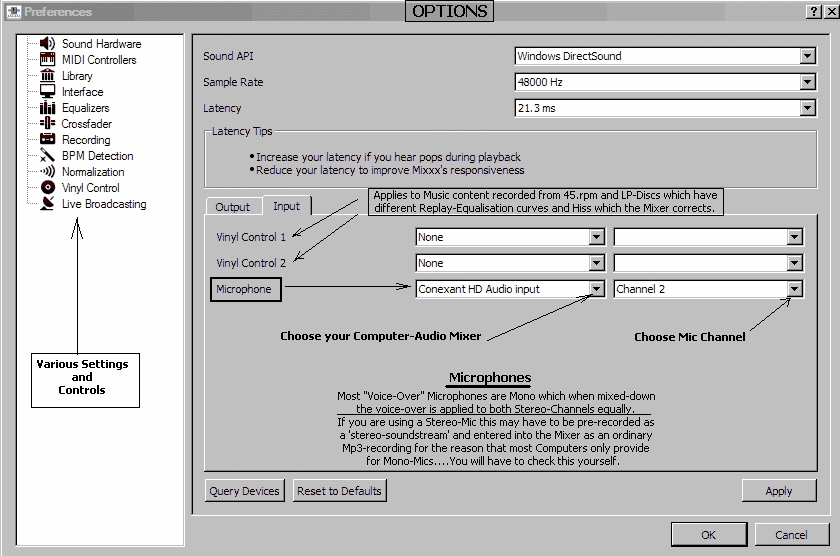Open BPM Detection settings
This screenshot has height=556, width=840.
pos(98,156)
